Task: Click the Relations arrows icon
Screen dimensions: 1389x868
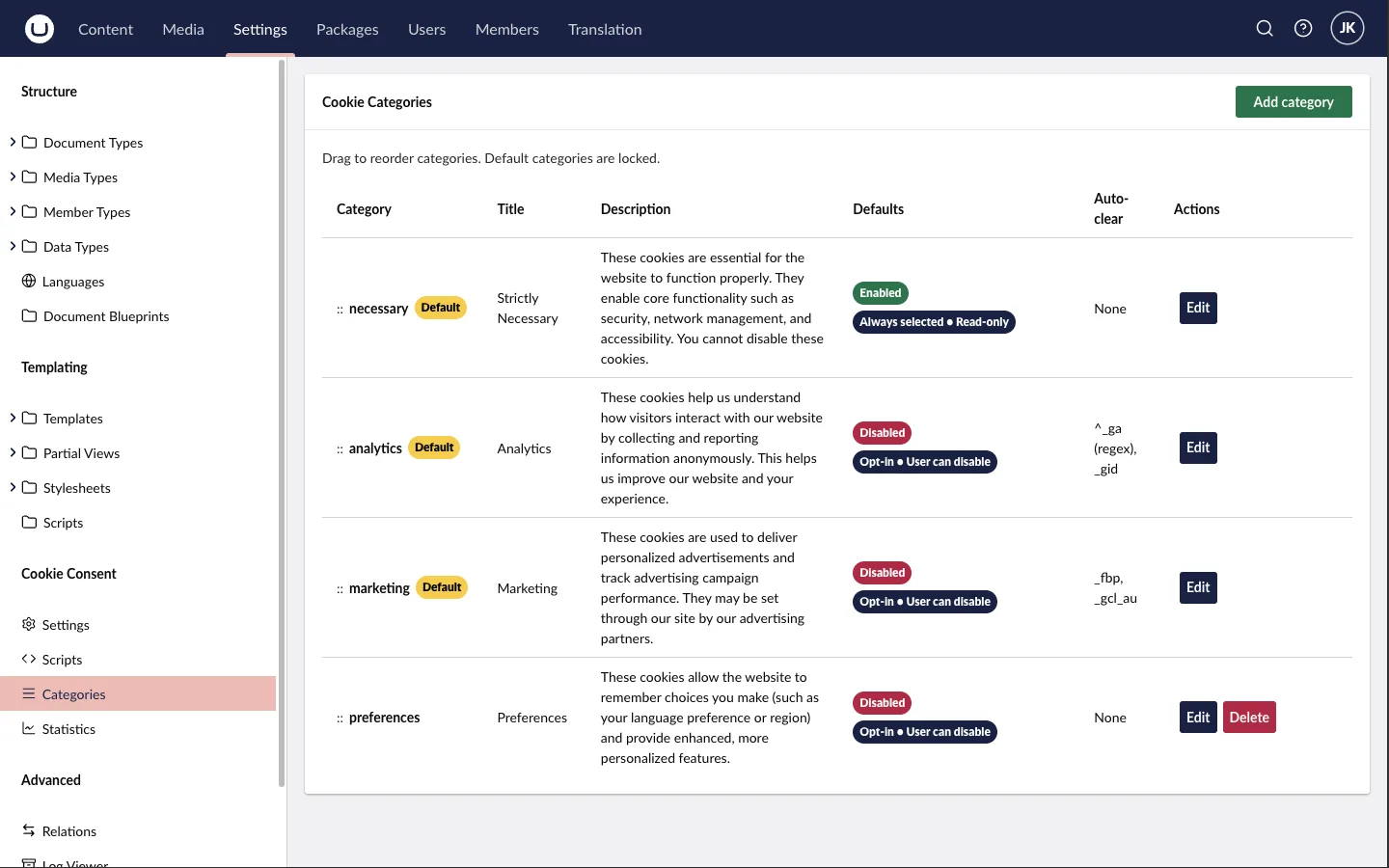Action: (x=29, y=831)
